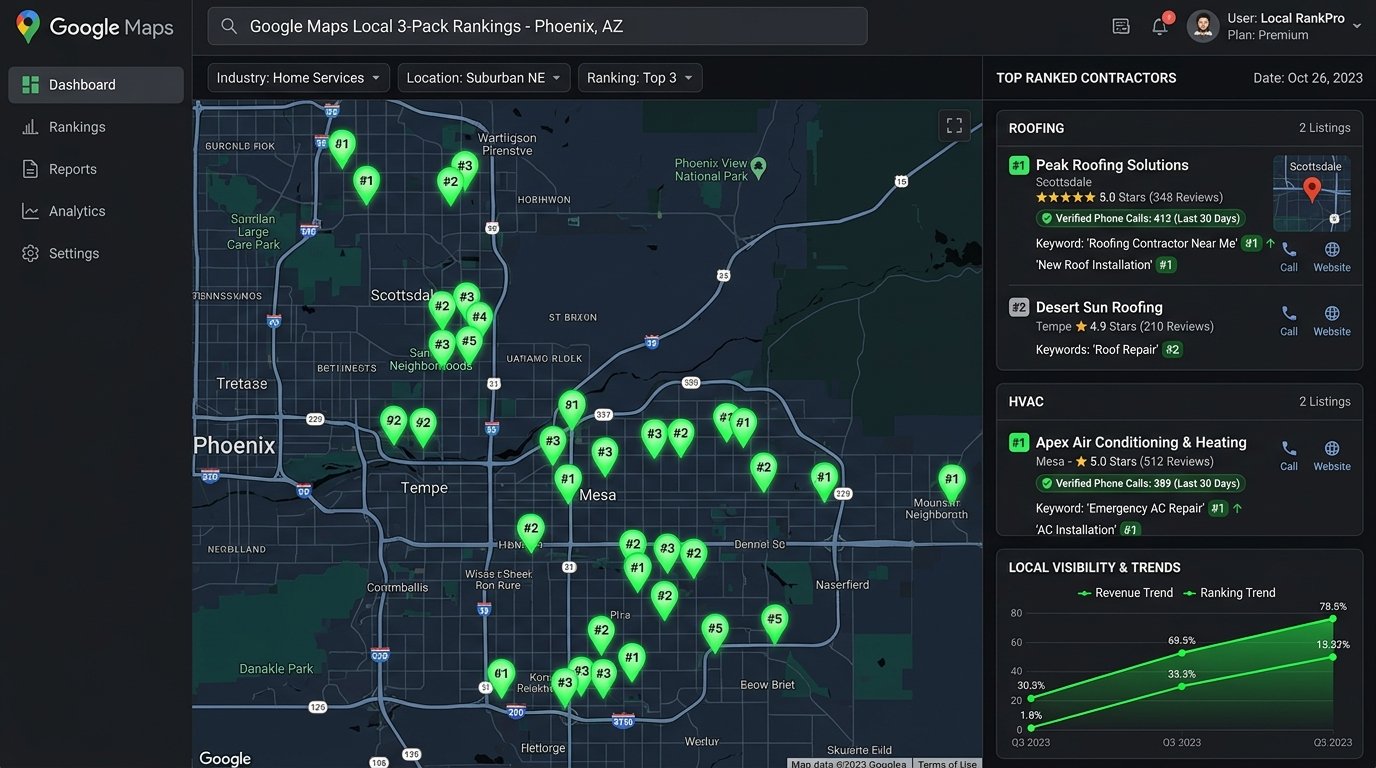Click TOP RANKED CONTRACTORS heading
The width and height of the screenshot is (1376, 768).
(x=1086, y=78)
